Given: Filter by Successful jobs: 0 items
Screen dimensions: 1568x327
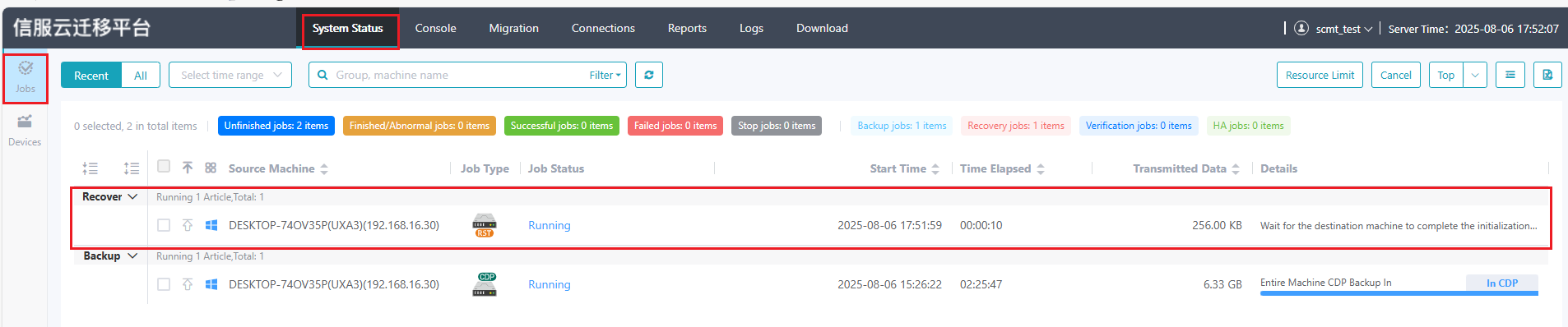Looking at the screenshot, I should [x=562, y=126].
